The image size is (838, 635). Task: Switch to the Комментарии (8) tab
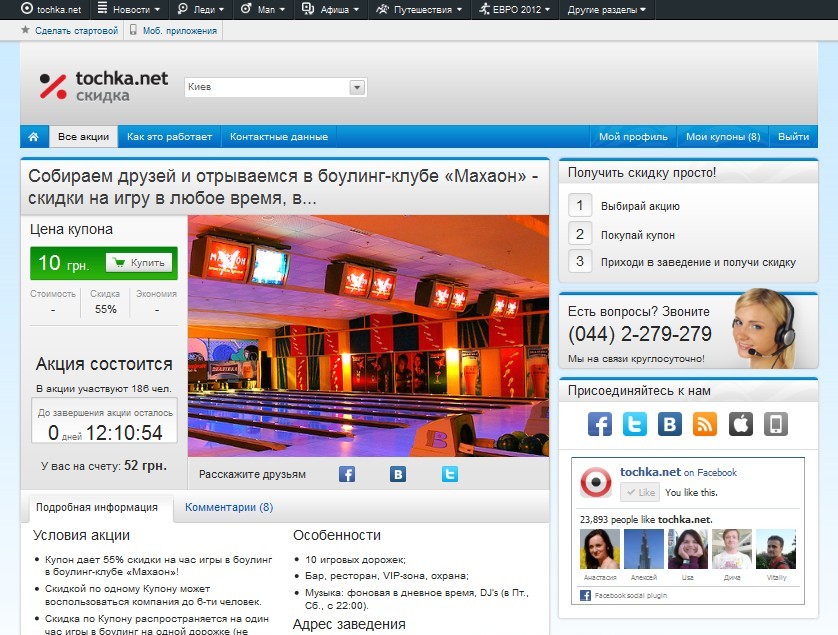229,507
